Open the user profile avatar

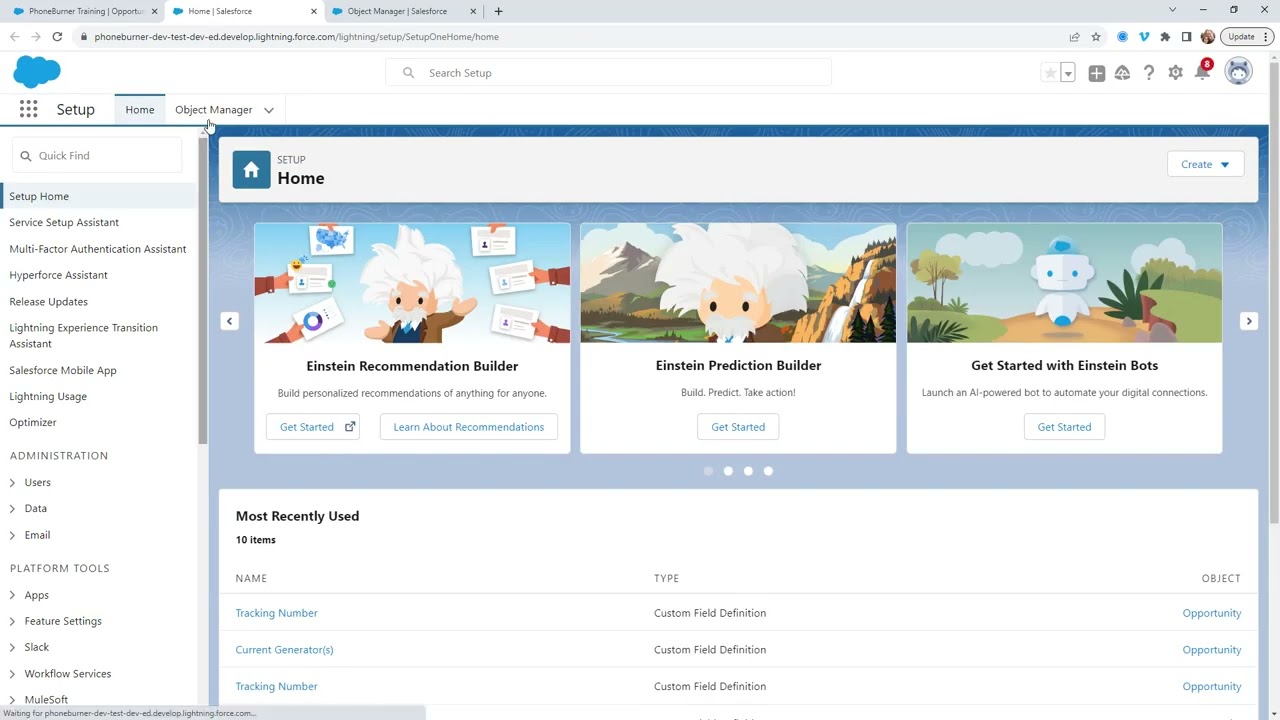click(1239, 71)
